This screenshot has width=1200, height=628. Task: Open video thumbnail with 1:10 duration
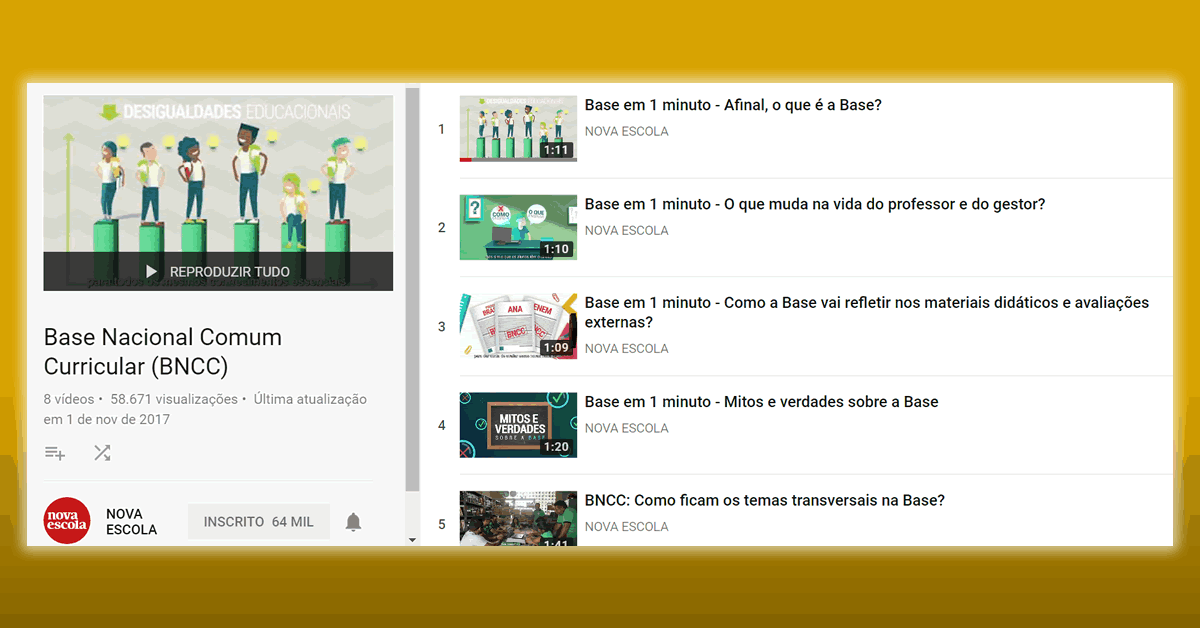[518, 227]
